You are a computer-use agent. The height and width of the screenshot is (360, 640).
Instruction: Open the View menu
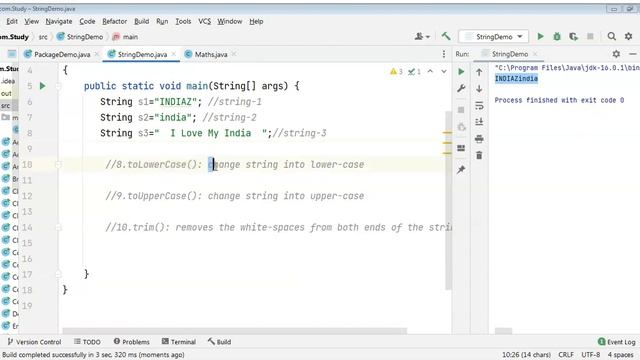pos(31,21)
